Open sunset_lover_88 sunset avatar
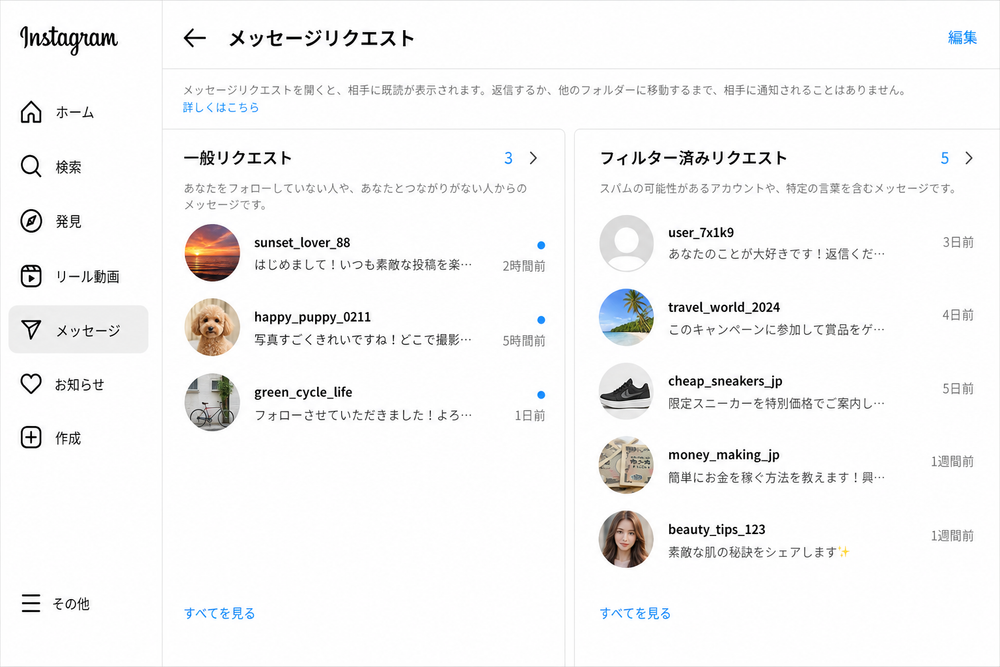The height and width of the screenshot is (667, 1000). click(x=212, y=253)
